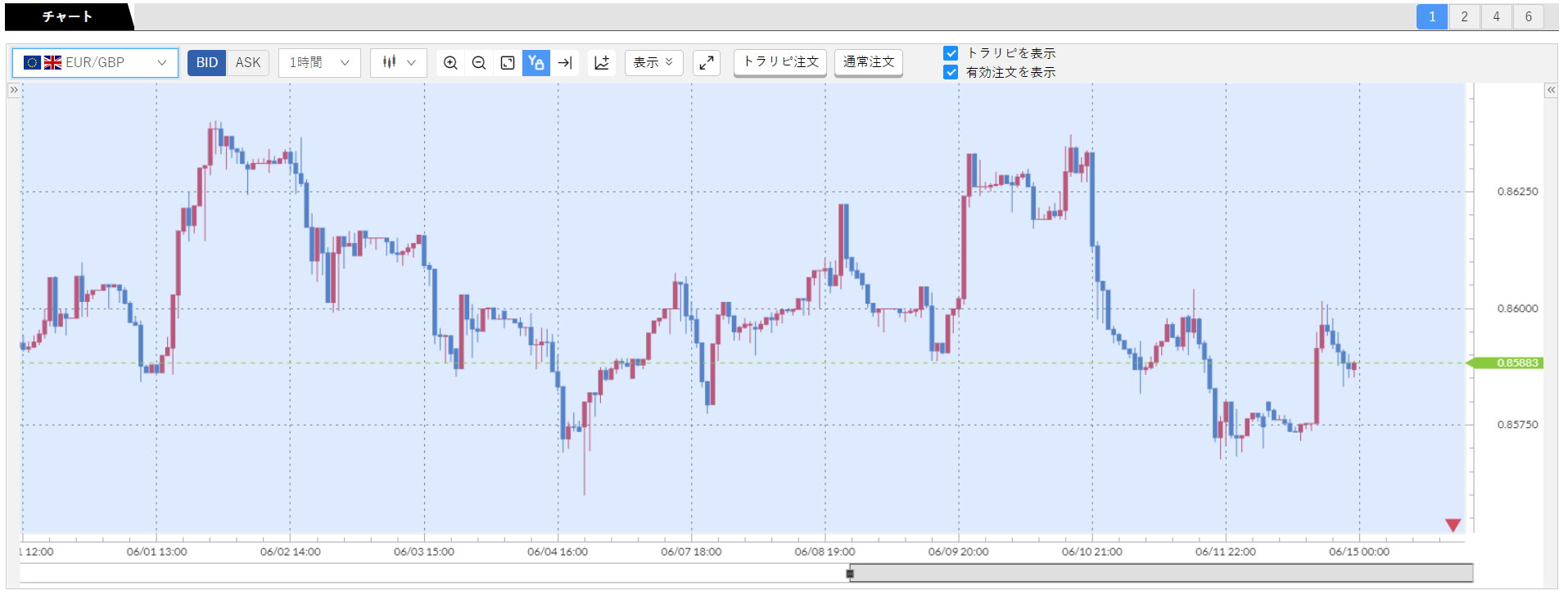Click the 06/08 19:00 time label
1568x595 pixels.
[825, 552]
